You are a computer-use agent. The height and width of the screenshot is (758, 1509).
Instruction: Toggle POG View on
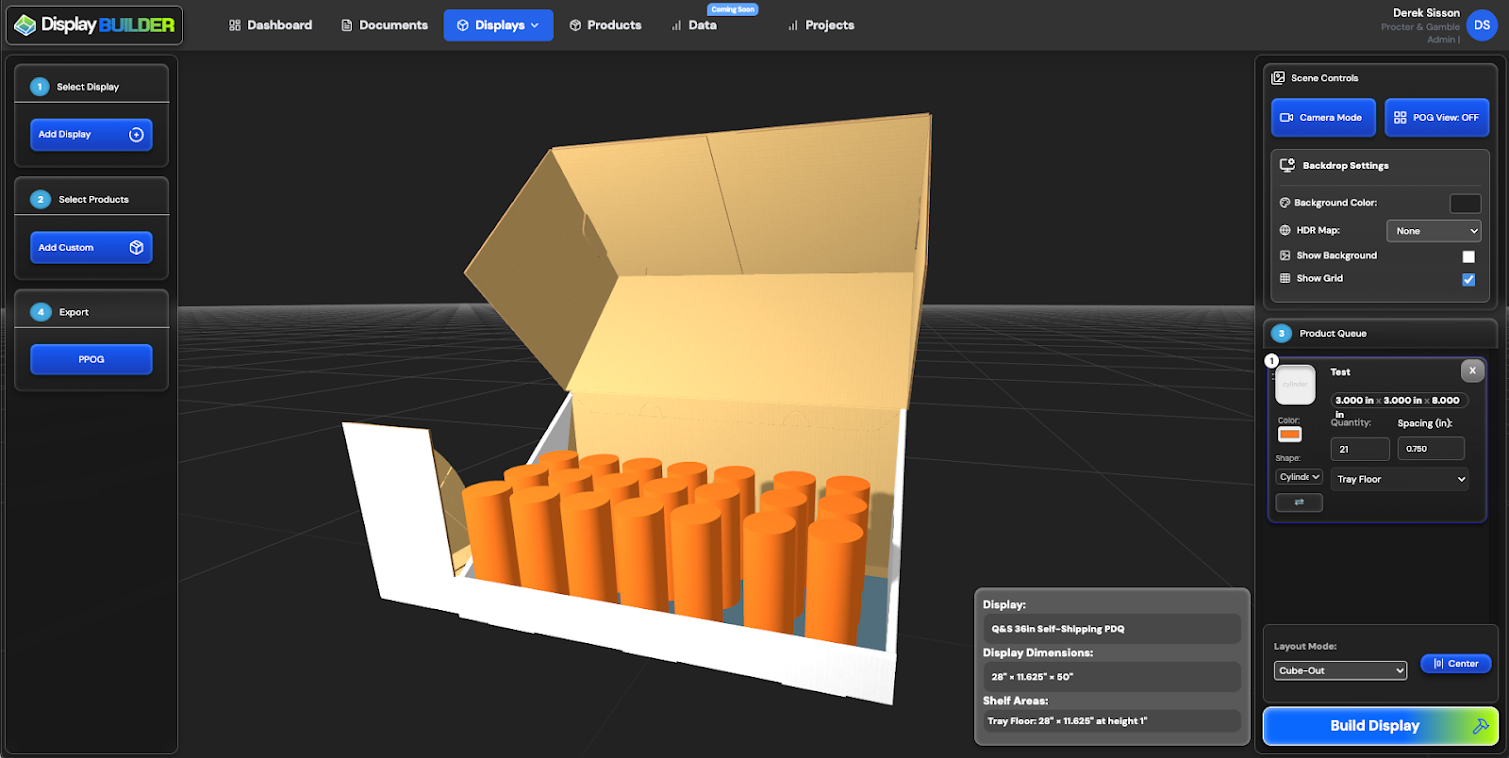[1436, 118]
